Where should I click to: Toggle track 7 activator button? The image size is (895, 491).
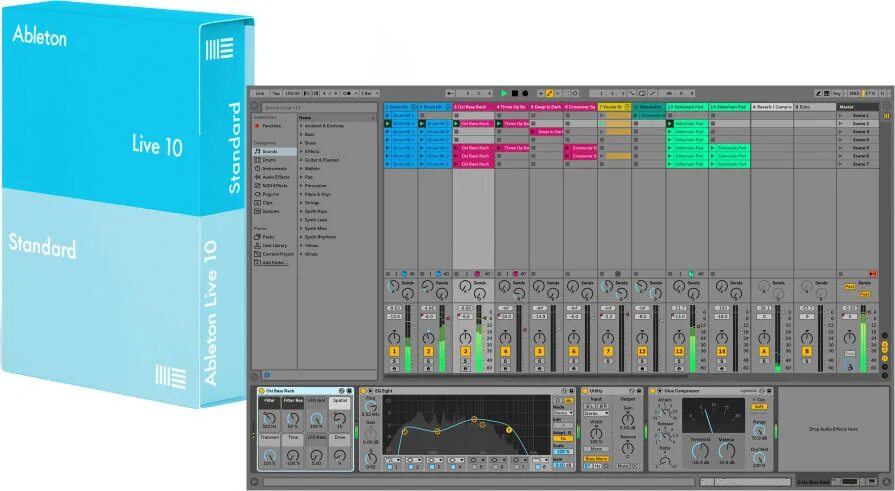tap(608, 351)
